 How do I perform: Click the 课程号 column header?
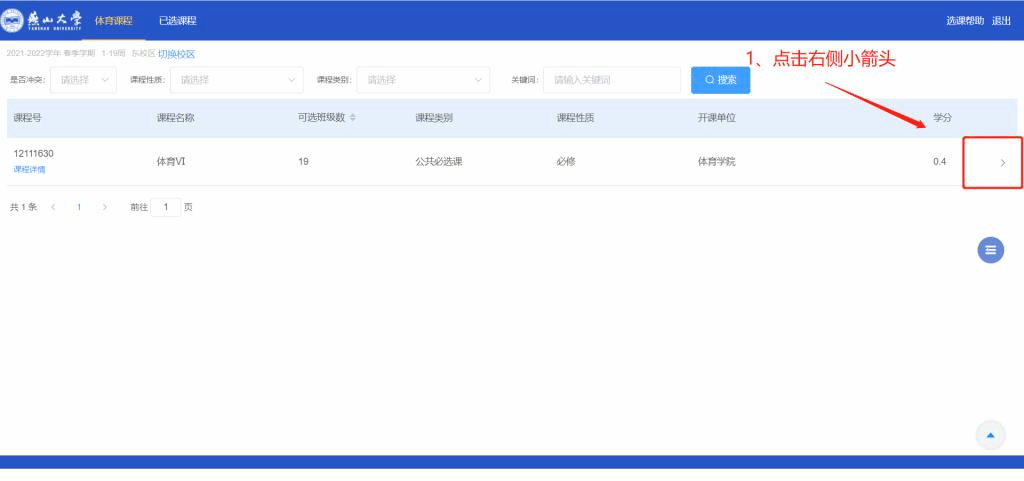point(27,118)
